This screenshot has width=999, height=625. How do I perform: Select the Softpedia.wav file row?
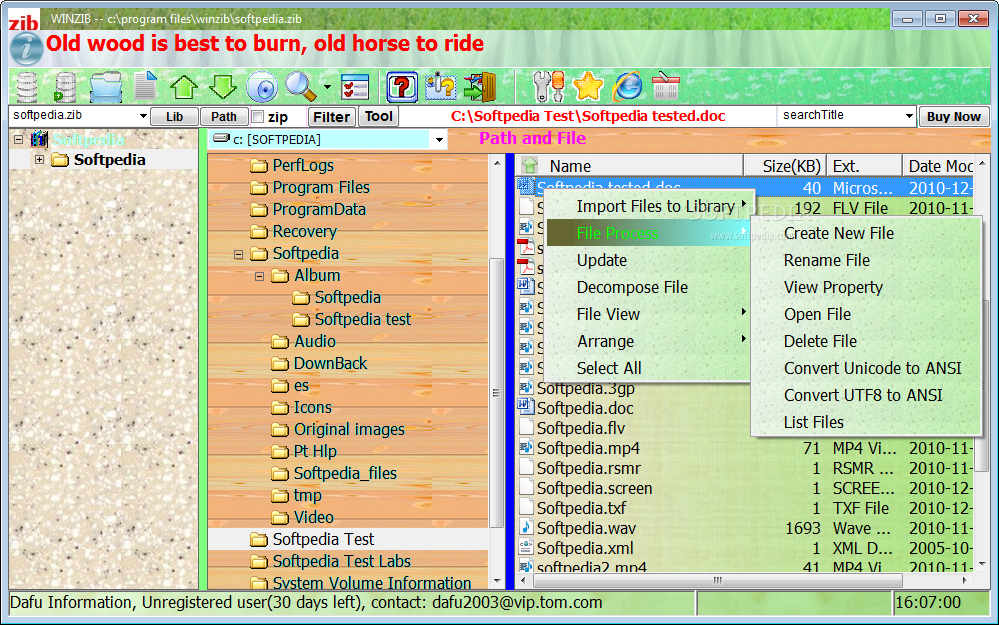pyautogui.click(x=745, y=528)
